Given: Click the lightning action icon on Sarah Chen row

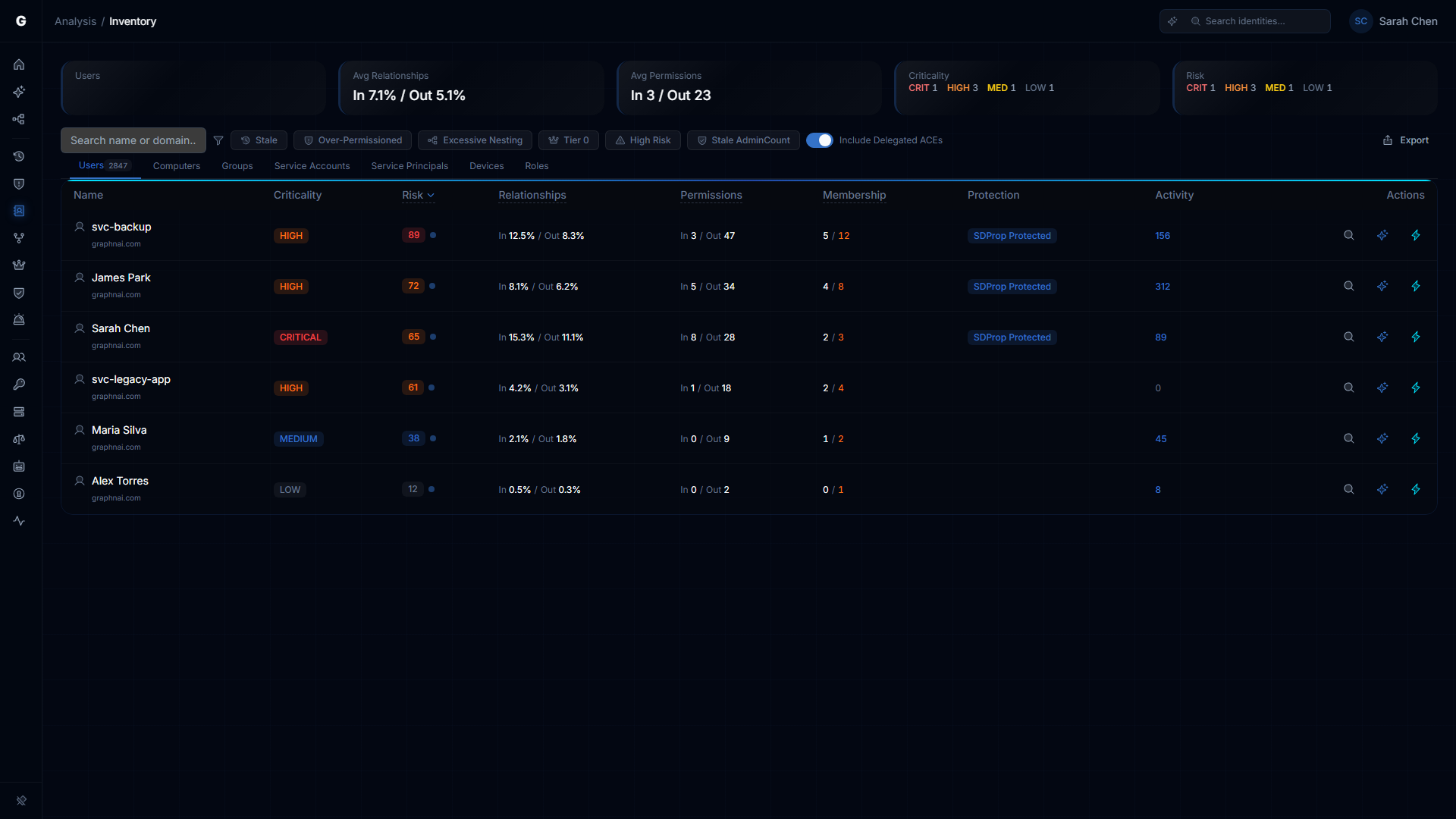Looking at the screenshot, I should tap(1417, 337).
